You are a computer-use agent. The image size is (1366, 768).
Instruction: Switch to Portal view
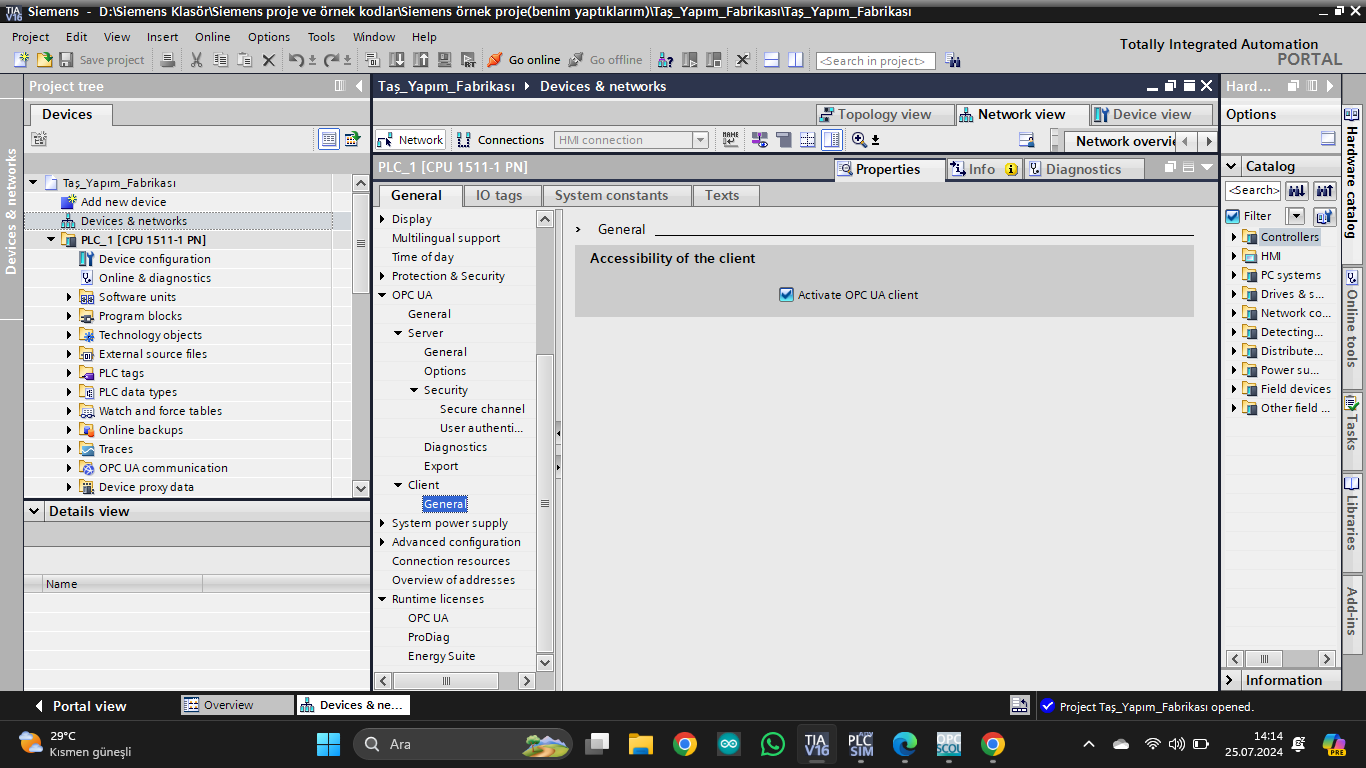pos(80,706)
